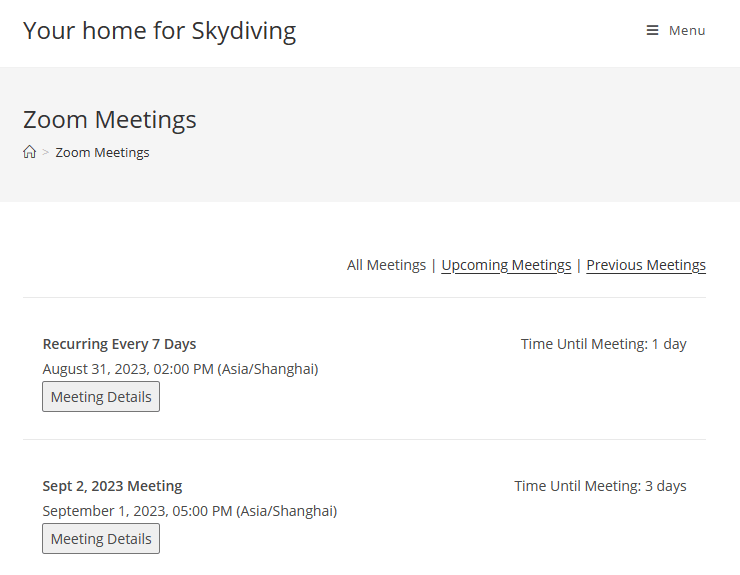Click 'Time Until Meeting: 3 days' text
This screenshot has height=575, width=740.
pos(600,486)
